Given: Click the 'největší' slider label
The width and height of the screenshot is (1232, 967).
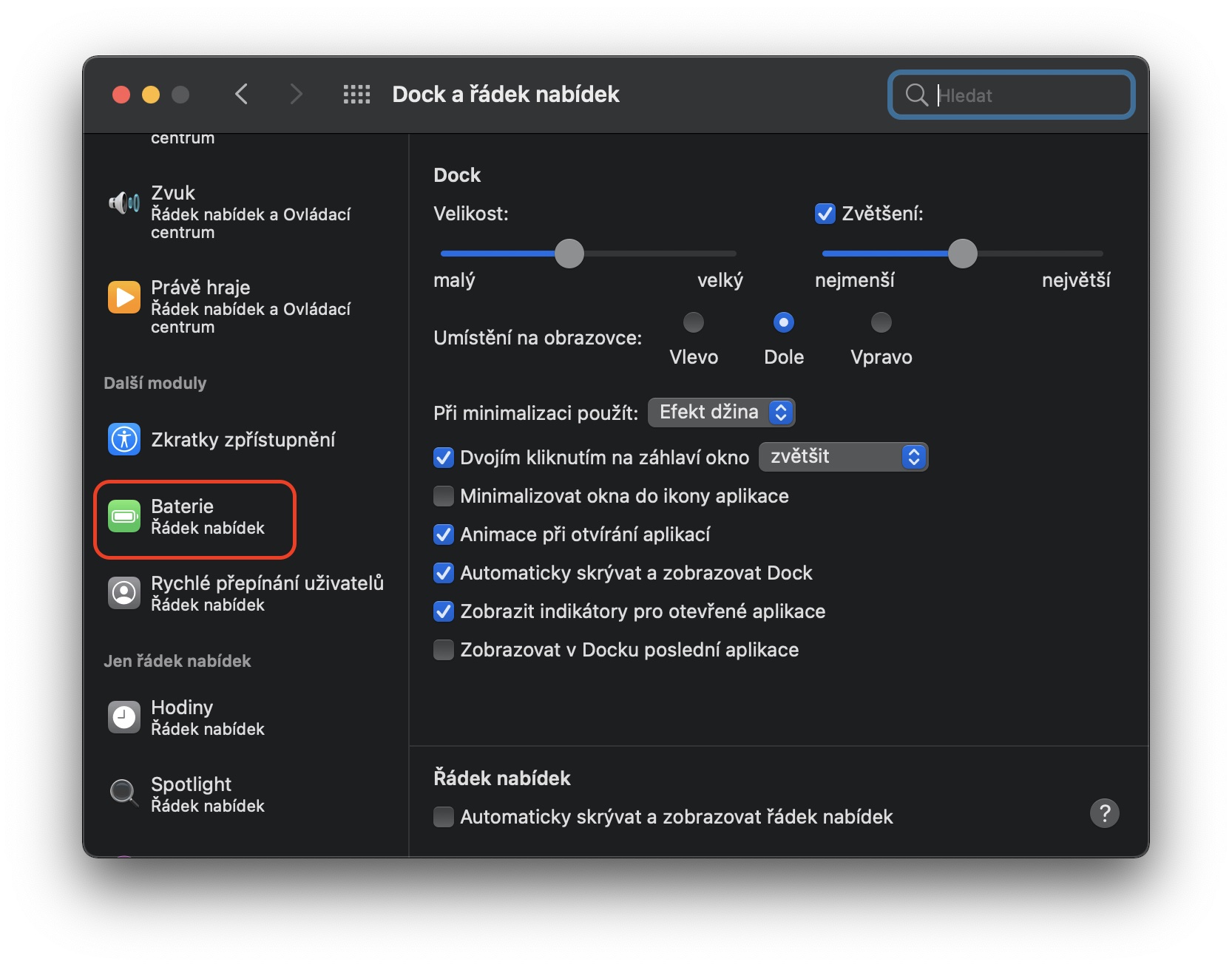Looking at the screenshot, I should (x=1076, y=280).
